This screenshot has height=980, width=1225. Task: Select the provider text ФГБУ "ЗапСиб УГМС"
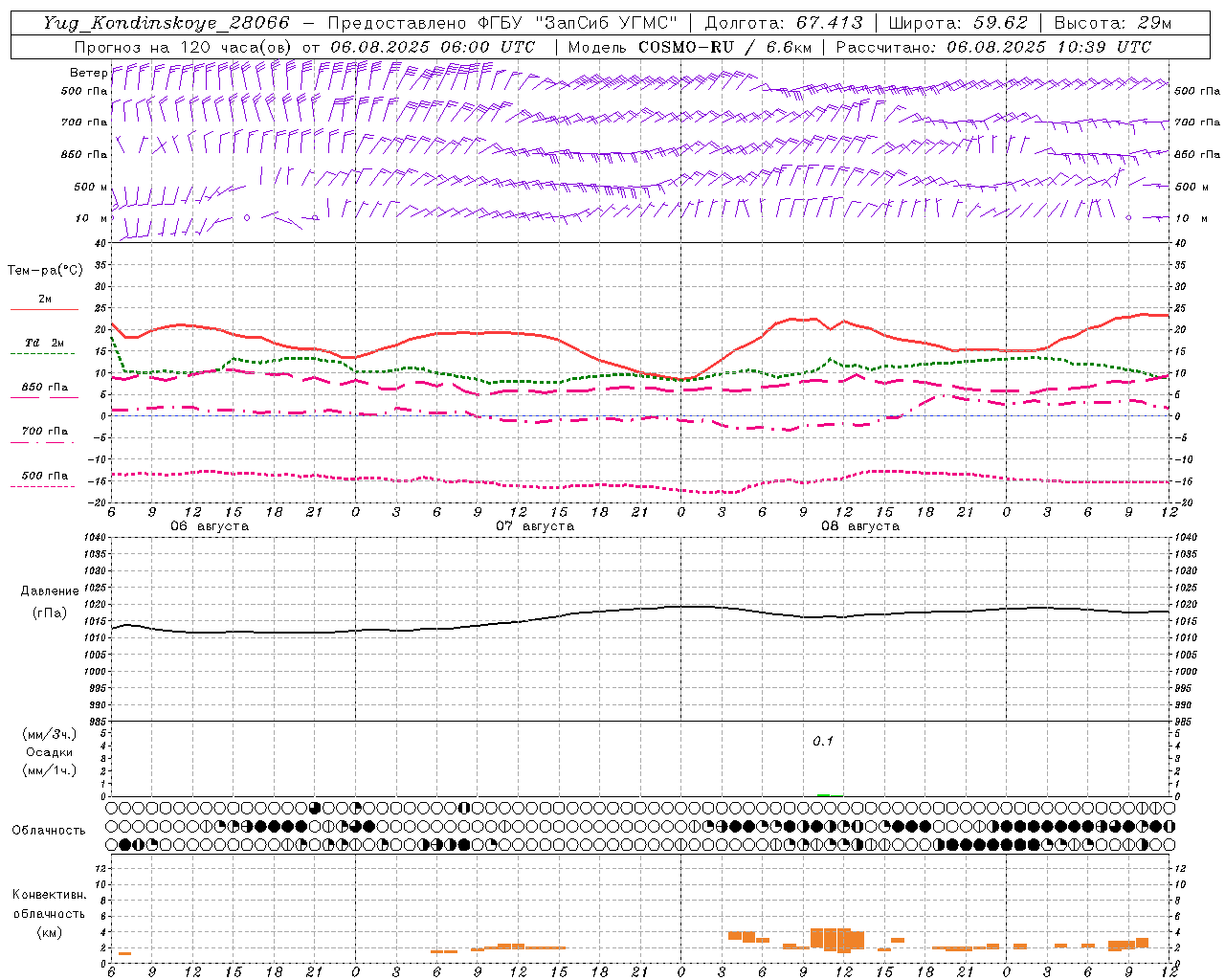(578, 23)
